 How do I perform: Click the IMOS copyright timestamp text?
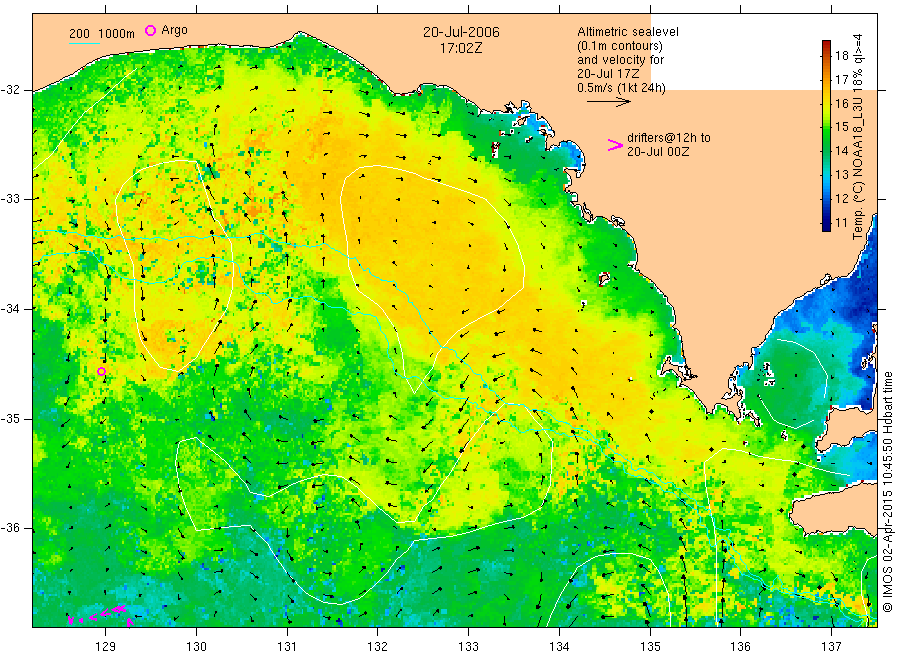tap(888, 492)
